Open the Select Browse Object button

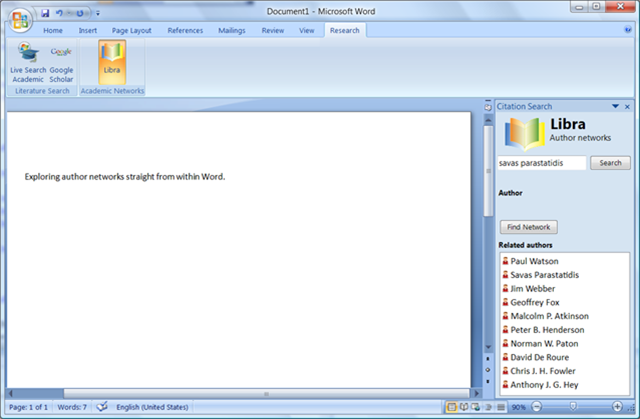(488, 370)
